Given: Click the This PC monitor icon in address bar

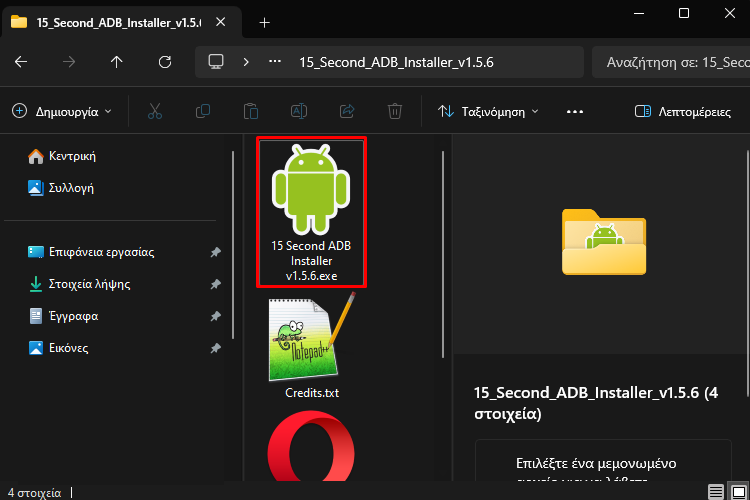Looking at the screenshot, I should coord(216,62).
